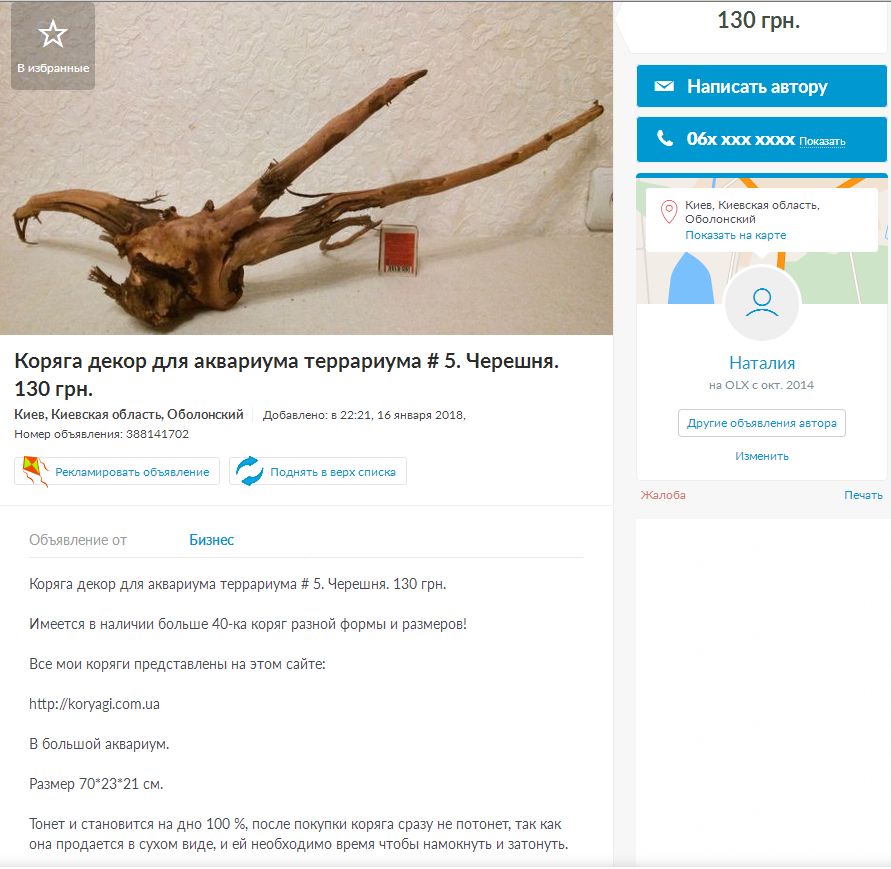Click the map preview area
Viewport: 891px width, 869px height.
coord(761,239)
